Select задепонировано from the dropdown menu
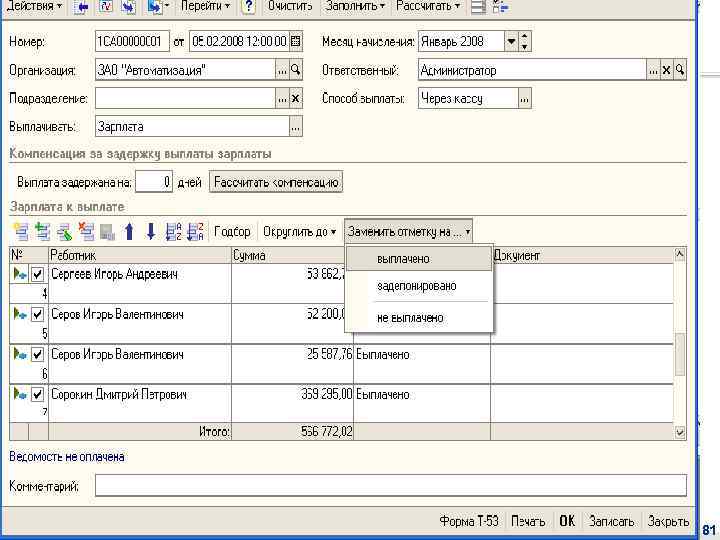Viewport: 720px width, 540px height. (419, 286)
